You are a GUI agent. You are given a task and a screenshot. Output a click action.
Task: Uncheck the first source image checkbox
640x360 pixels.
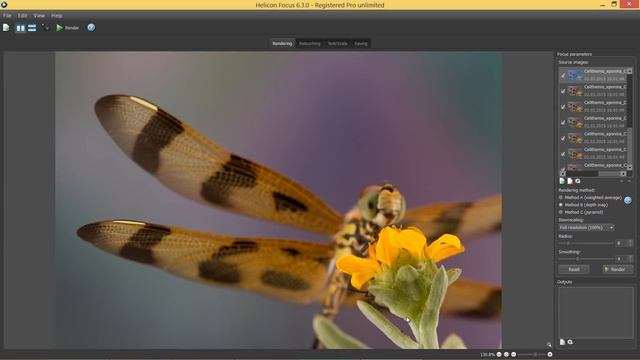click(x=563, y=76)
